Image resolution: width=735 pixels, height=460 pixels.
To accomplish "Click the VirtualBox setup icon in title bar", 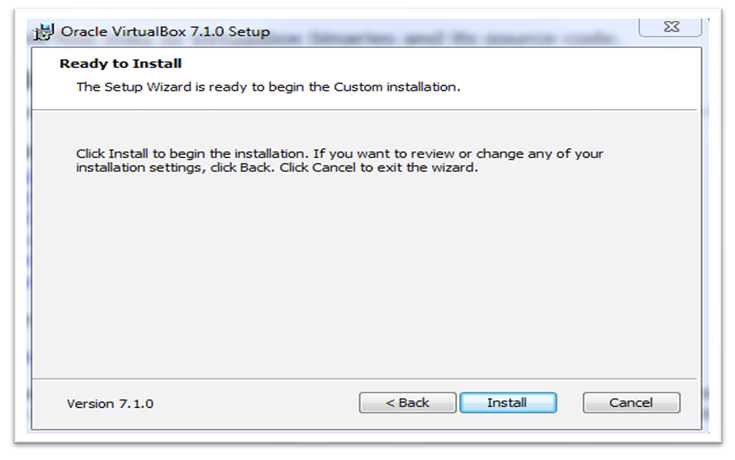I will point(43,31).
